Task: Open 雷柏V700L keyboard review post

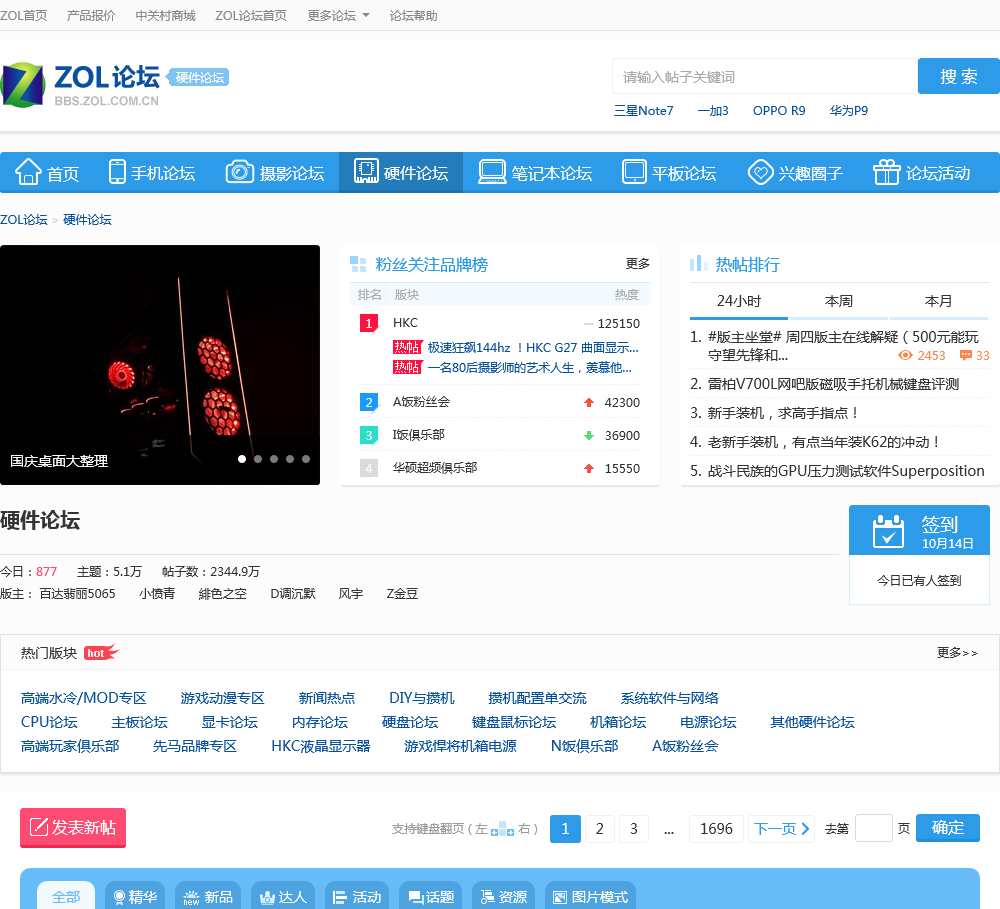Action: pyautogui.click(x=833, y=384)
